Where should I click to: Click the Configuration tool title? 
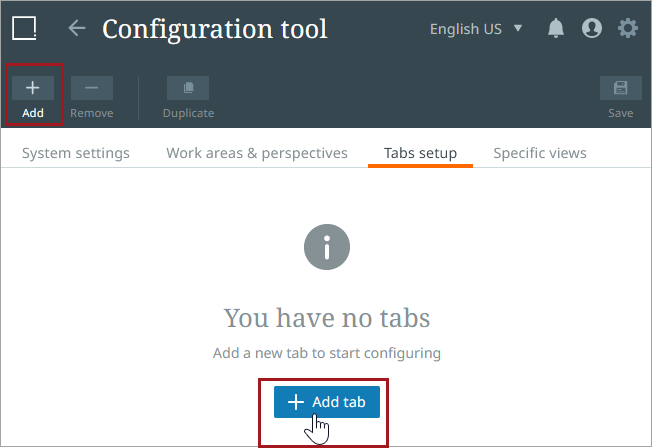coord(215,29)
